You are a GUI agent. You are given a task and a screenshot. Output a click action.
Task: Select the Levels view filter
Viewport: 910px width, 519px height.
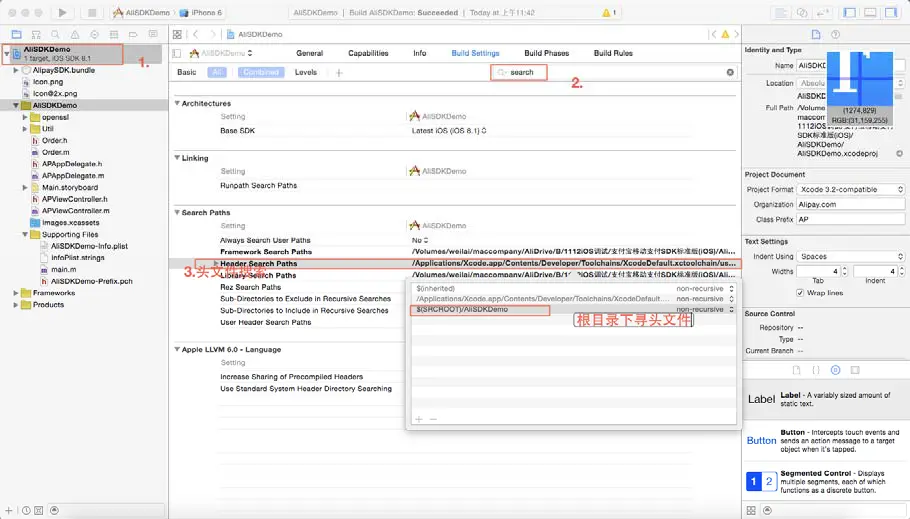(306, 72)
